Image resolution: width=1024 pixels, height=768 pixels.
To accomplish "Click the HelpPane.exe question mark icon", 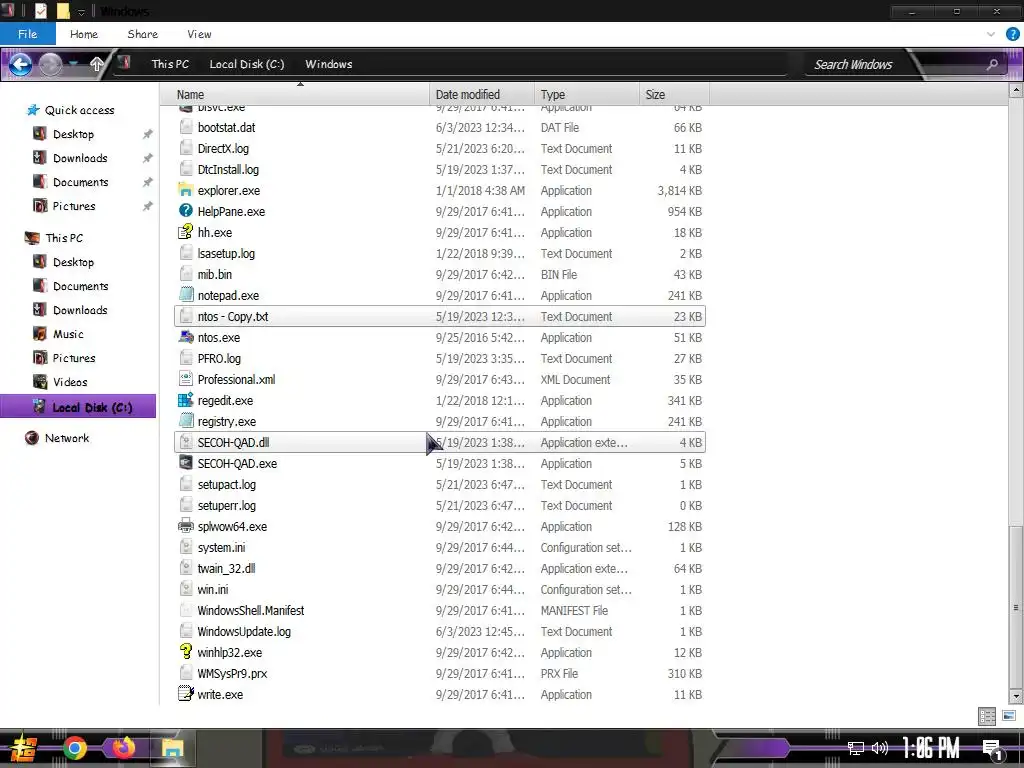I will (185, 212).
